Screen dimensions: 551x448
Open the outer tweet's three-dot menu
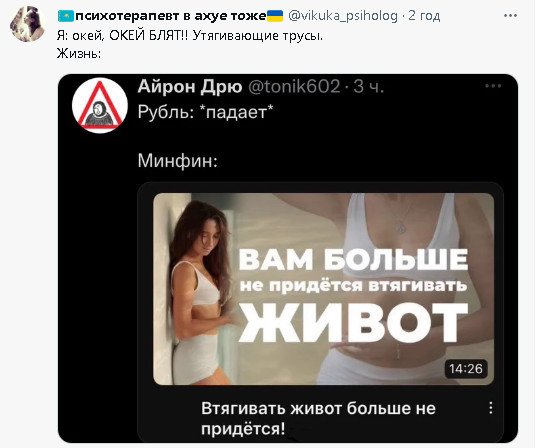pos(510,16)
